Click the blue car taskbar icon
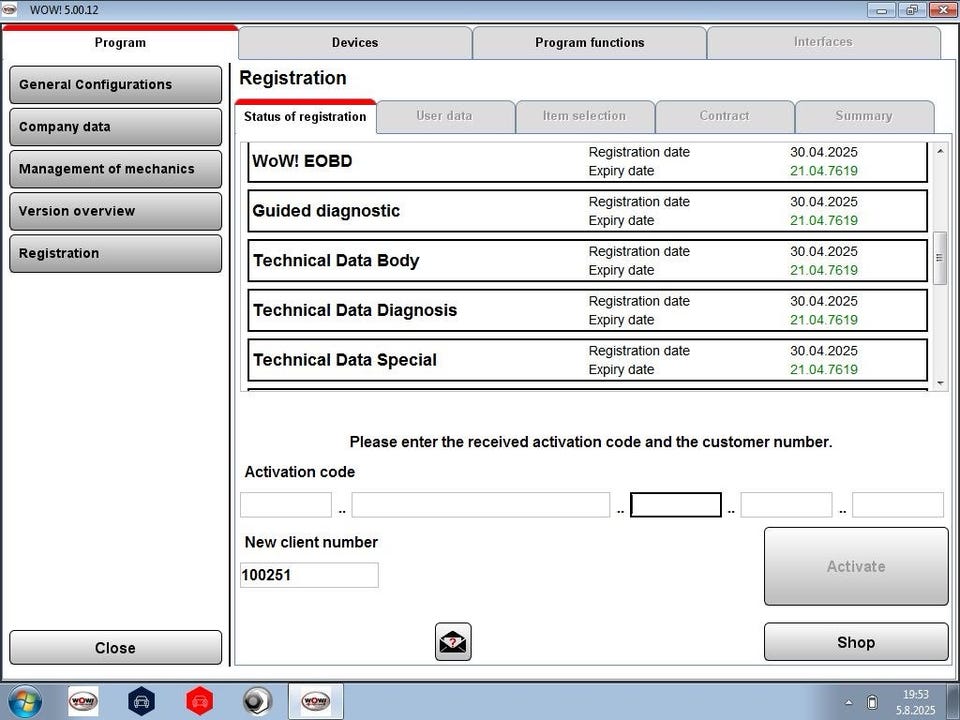Viewport: 960px width, 720px height. coord(141,701)
